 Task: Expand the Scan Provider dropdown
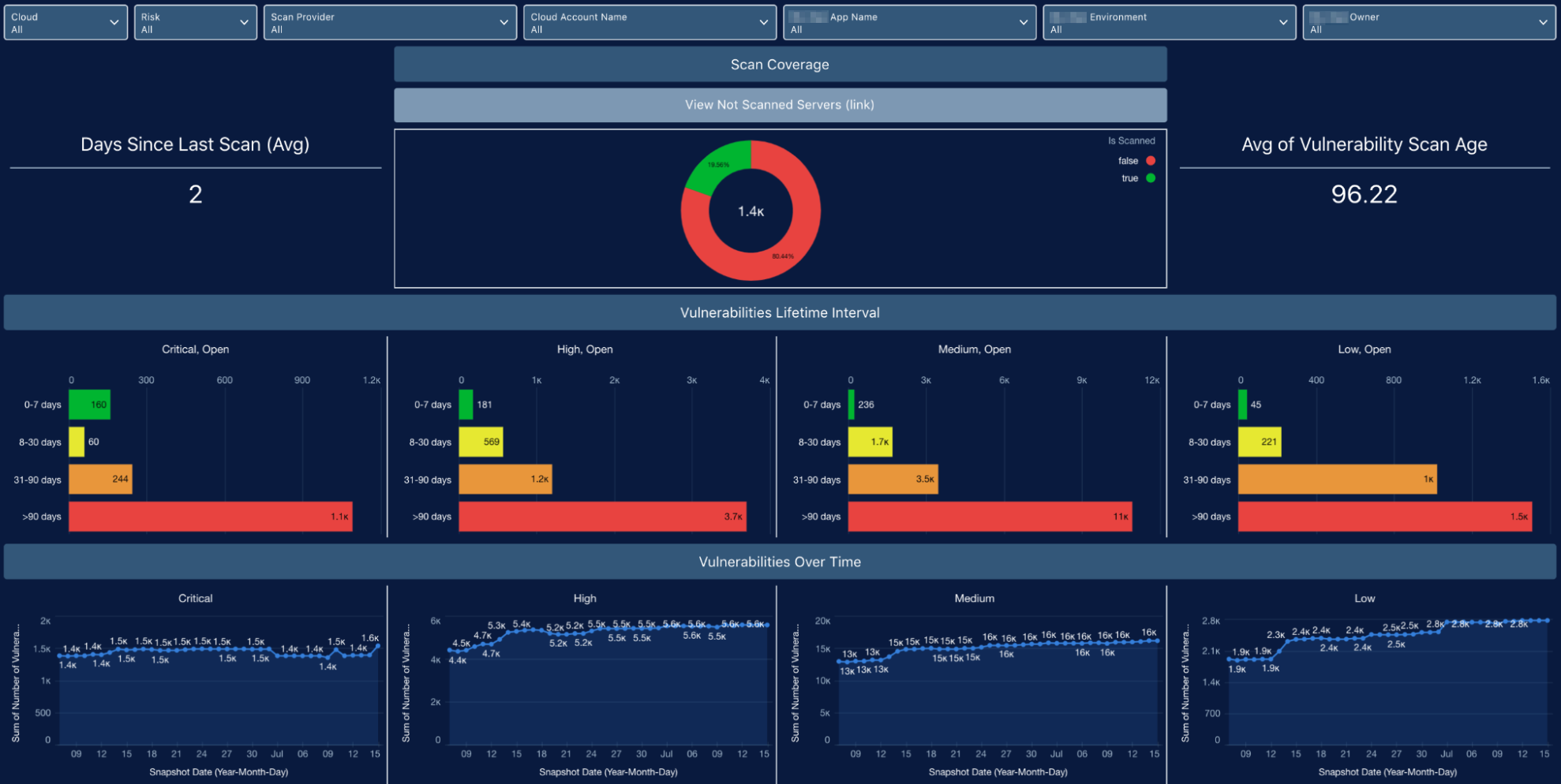390,22
